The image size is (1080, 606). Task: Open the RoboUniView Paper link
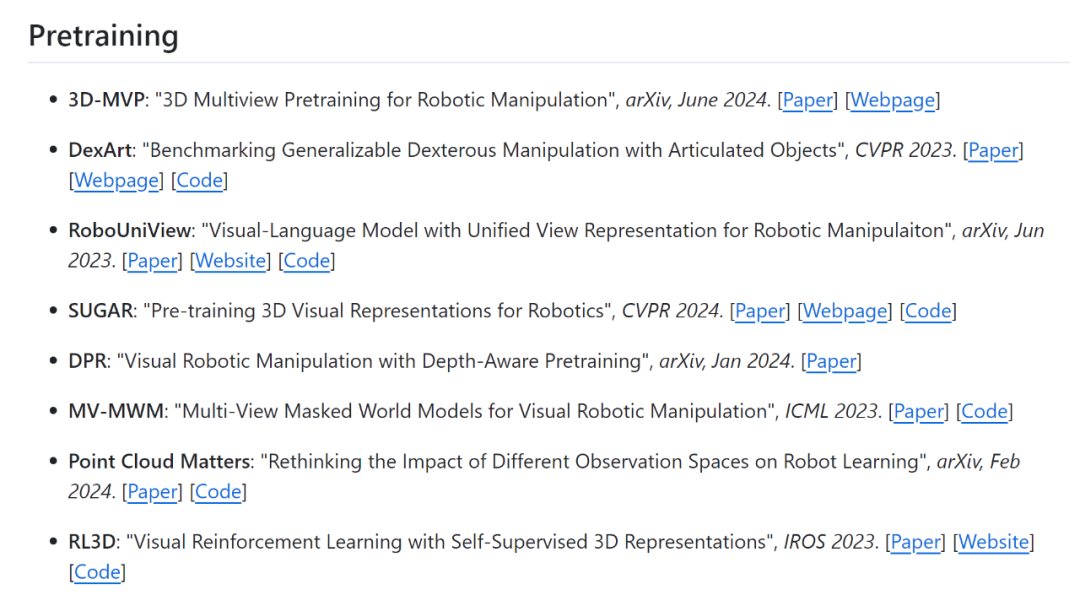click(x=152, y=261)
